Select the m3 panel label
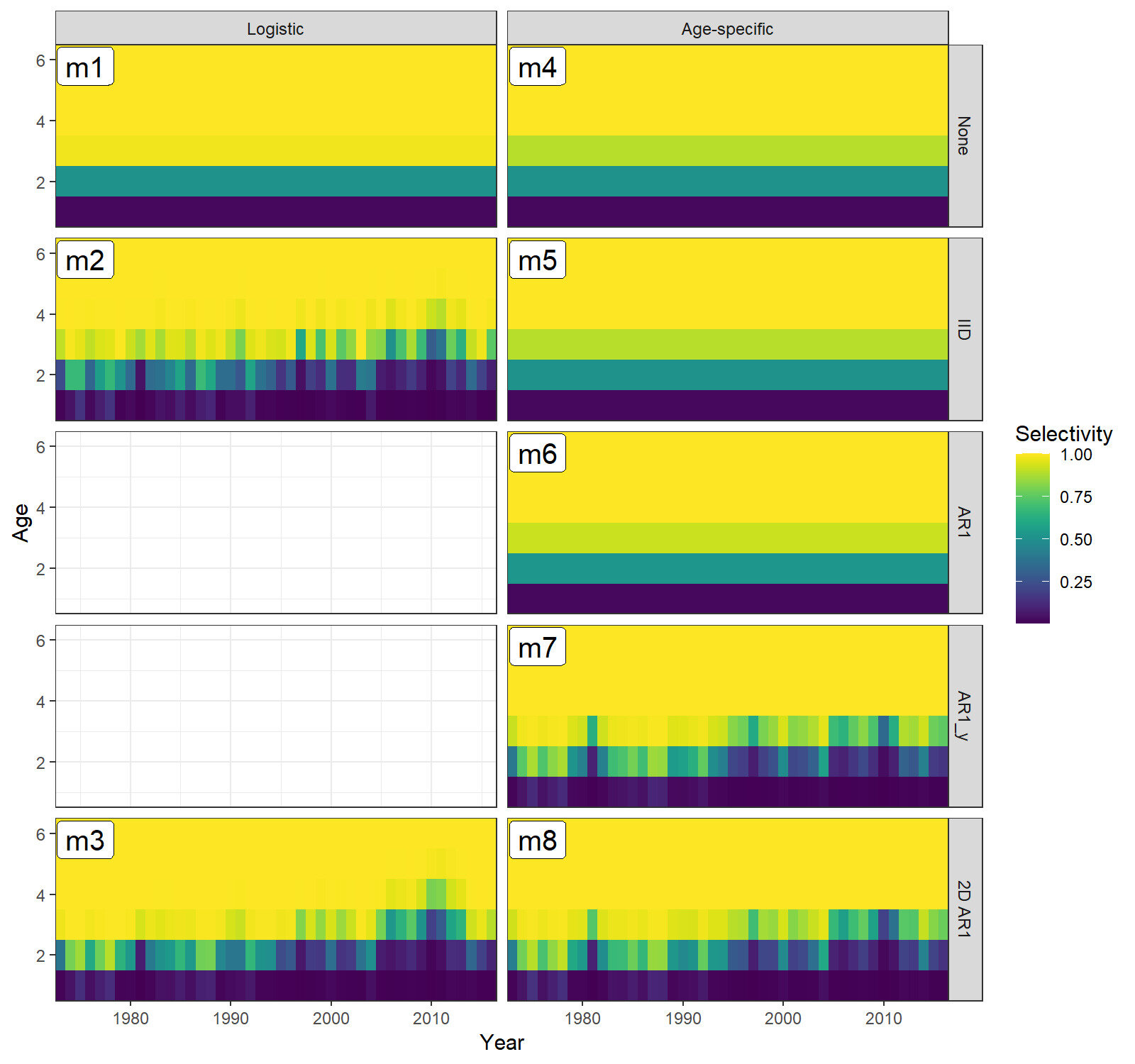 (x=84, y=841)
